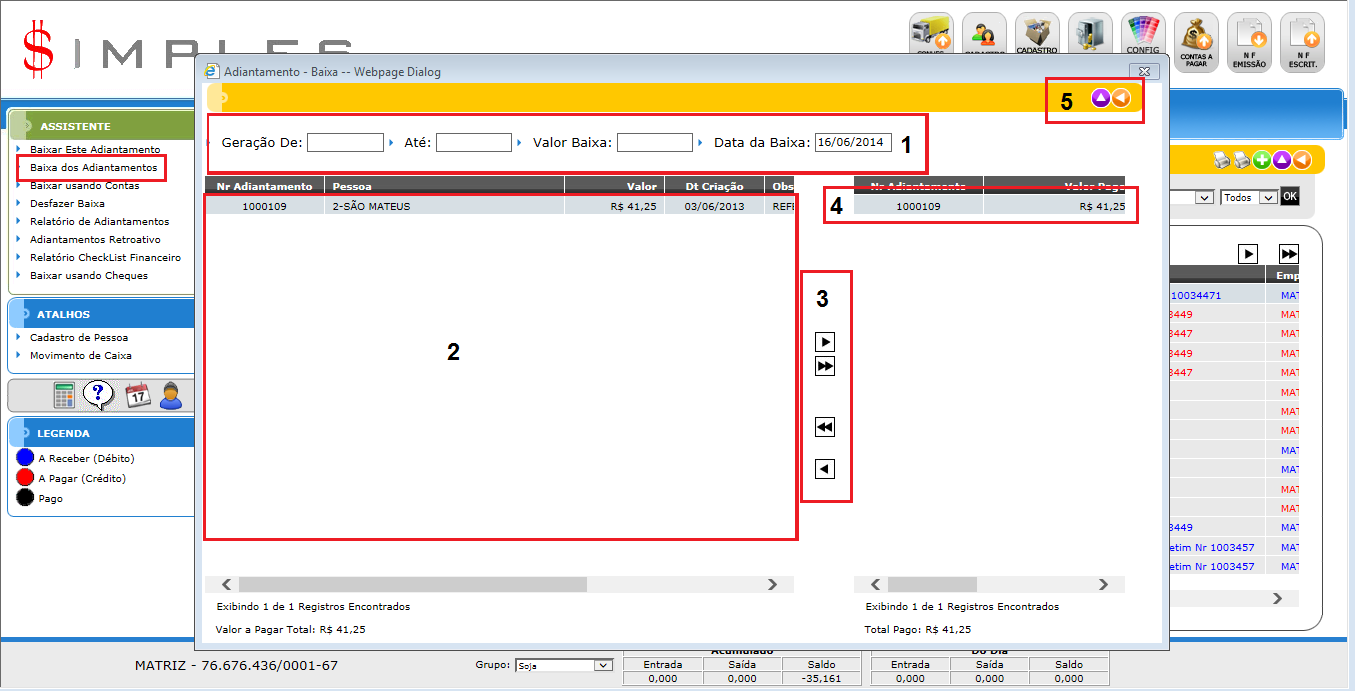Select Desfazer Baixa in Assistente menu
Image resolution: width=1355 pixels, height=691 pixels.
pos(67,203)
